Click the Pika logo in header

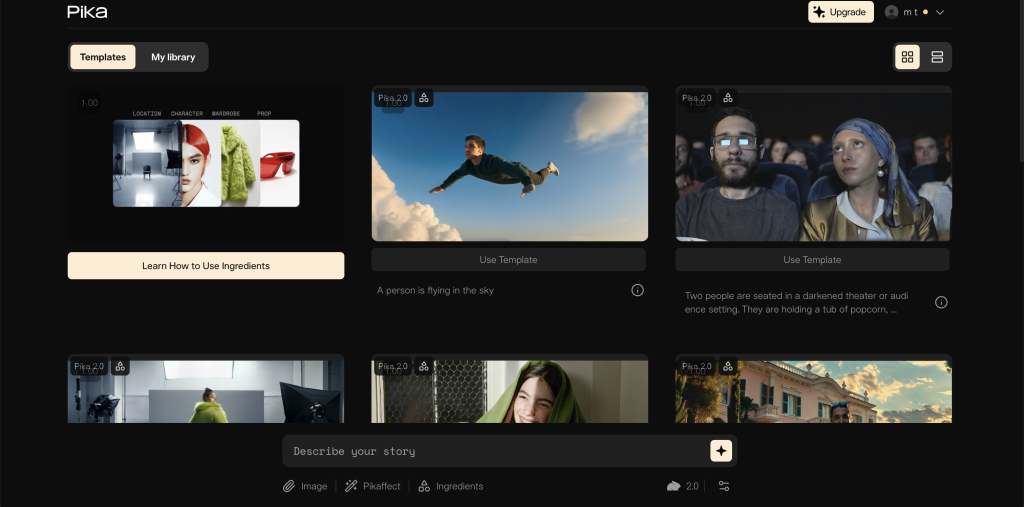[87, 12]
